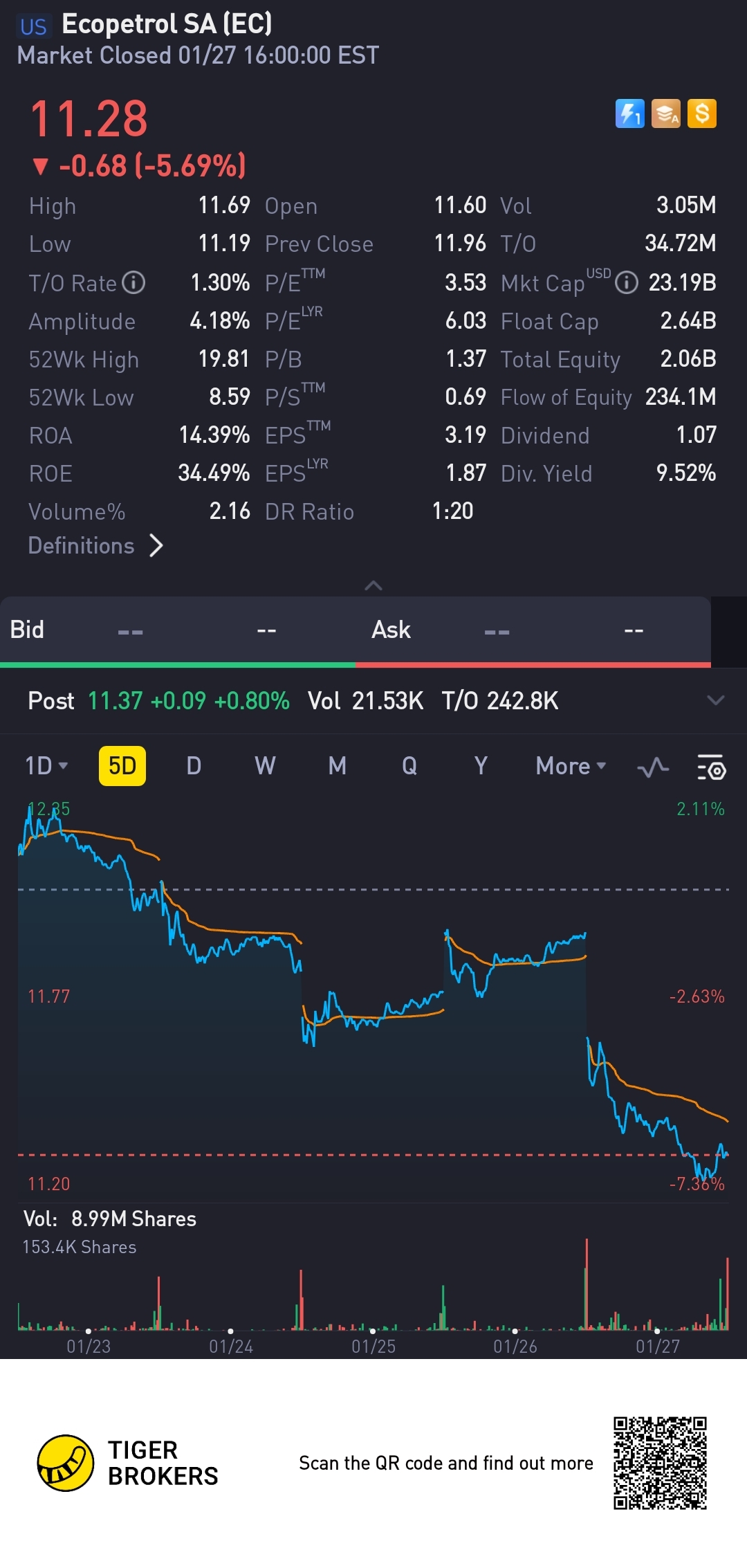Screen dimensions: 747x1568
Task: Tap the orange stacked-layers badge icon
Action: pyautogui.click(x=665, y=113)
